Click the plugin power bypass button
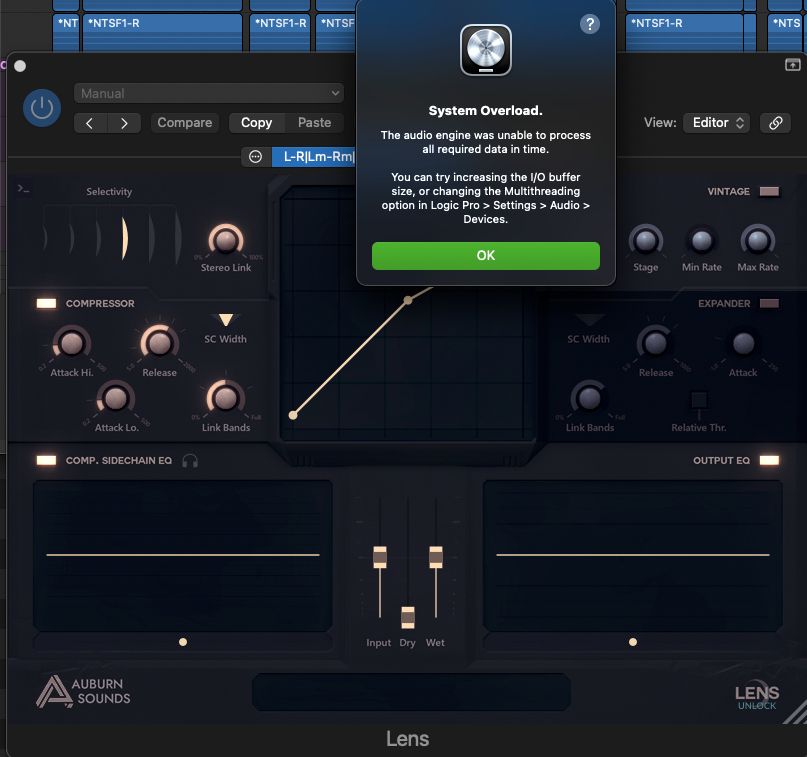 42,108
